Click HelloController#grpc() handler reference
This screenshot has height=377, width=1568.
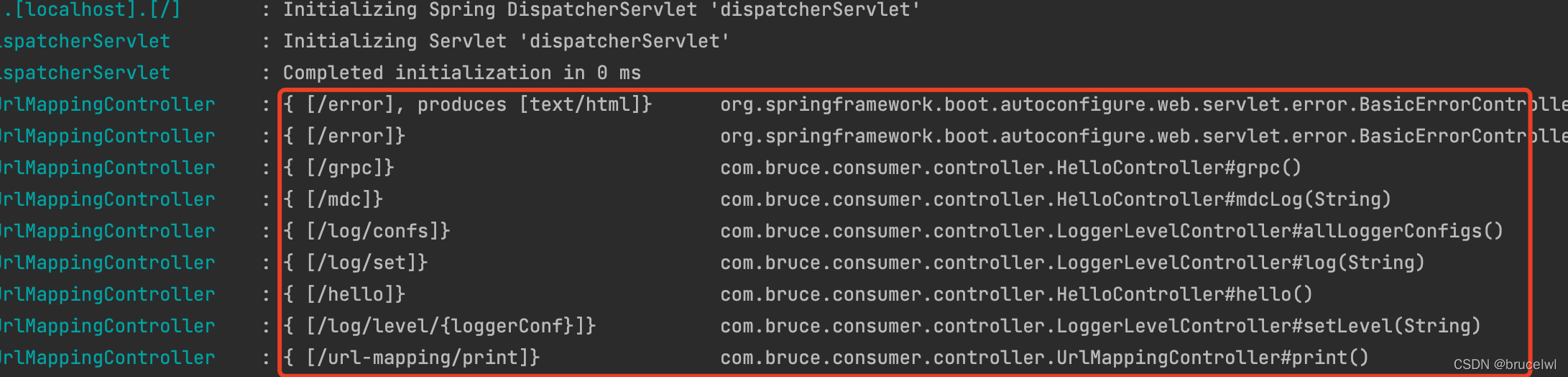pos(1011,168)
